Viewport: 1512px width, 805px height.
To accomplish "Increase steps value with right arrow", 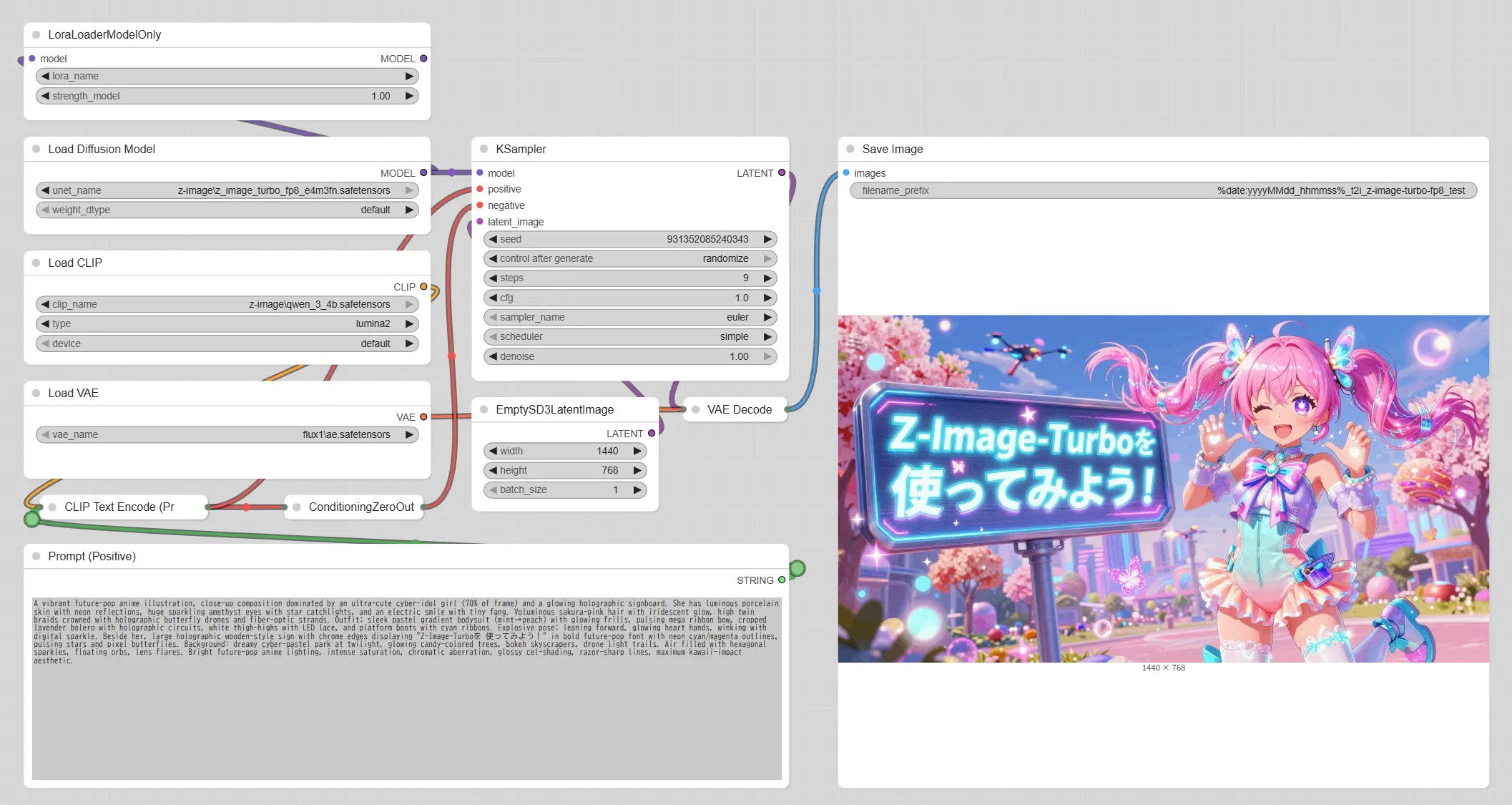I will [x=767, y=278].
